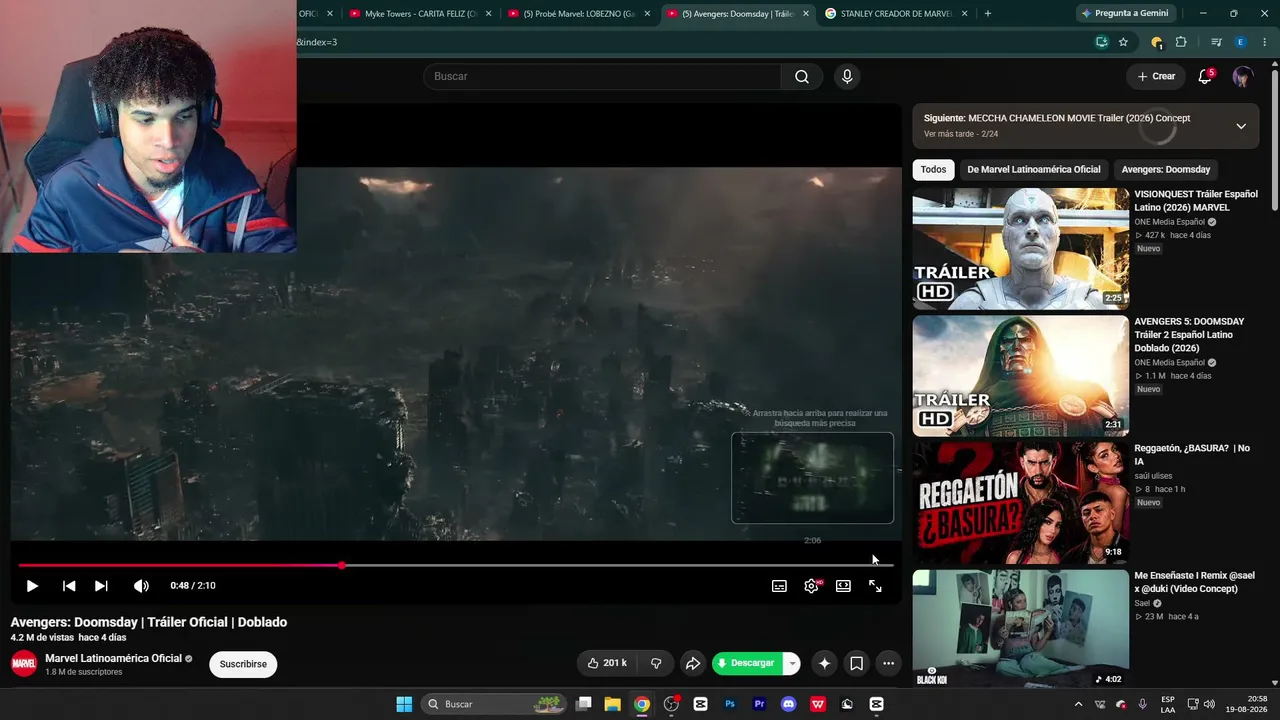Click the YouTube search field
The height and width of the screenshot is (720, 1280).
coord(602,77)
